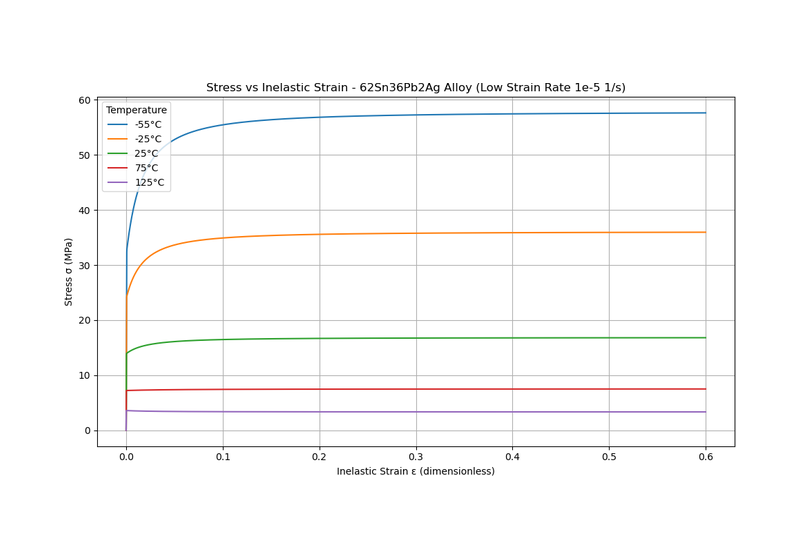Click the y-axis tick label 20

coord(85,321)
